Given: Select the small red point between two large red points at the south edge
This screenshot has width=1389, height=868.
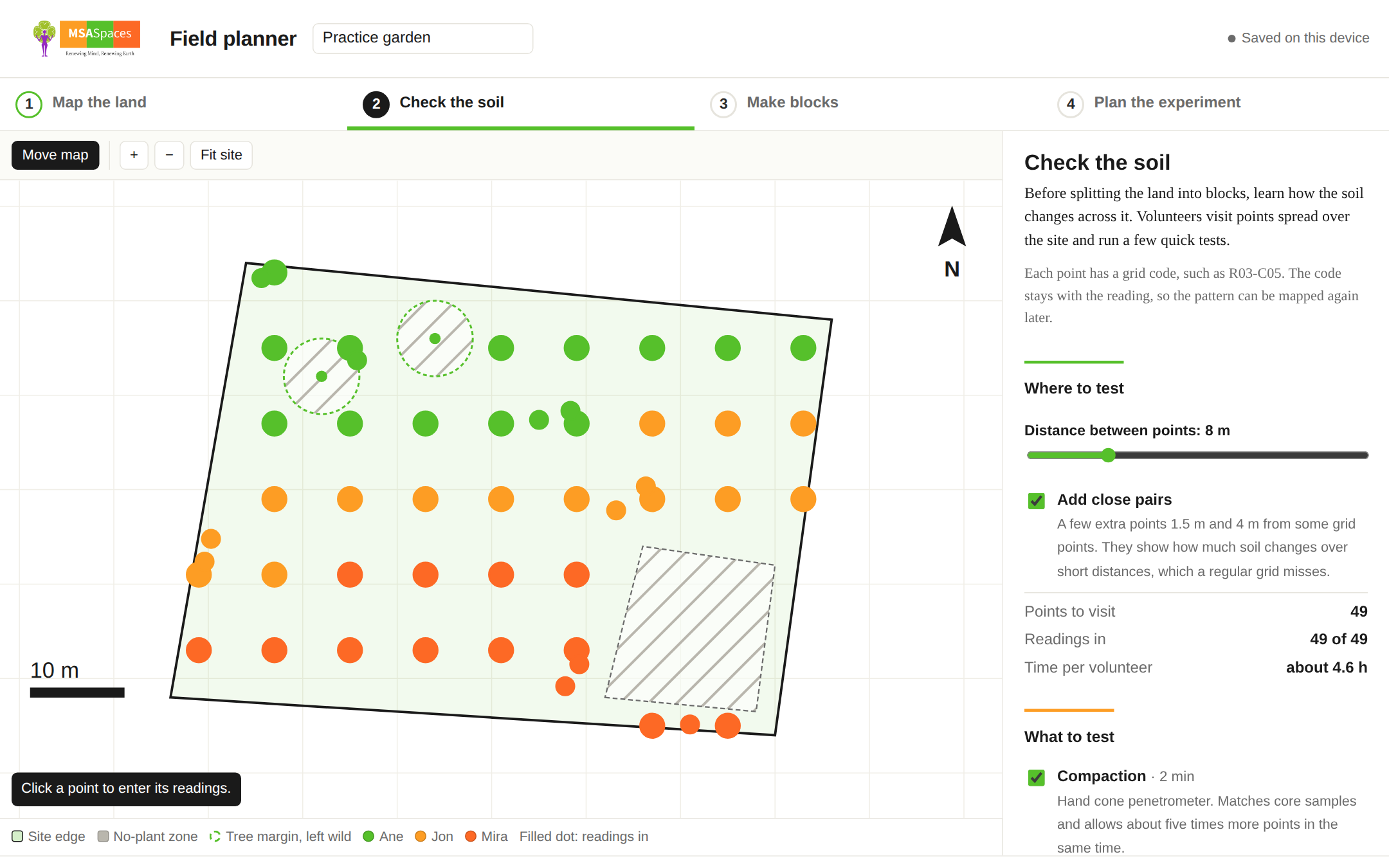Looking at the screenshot, I should tap(690, 725).
